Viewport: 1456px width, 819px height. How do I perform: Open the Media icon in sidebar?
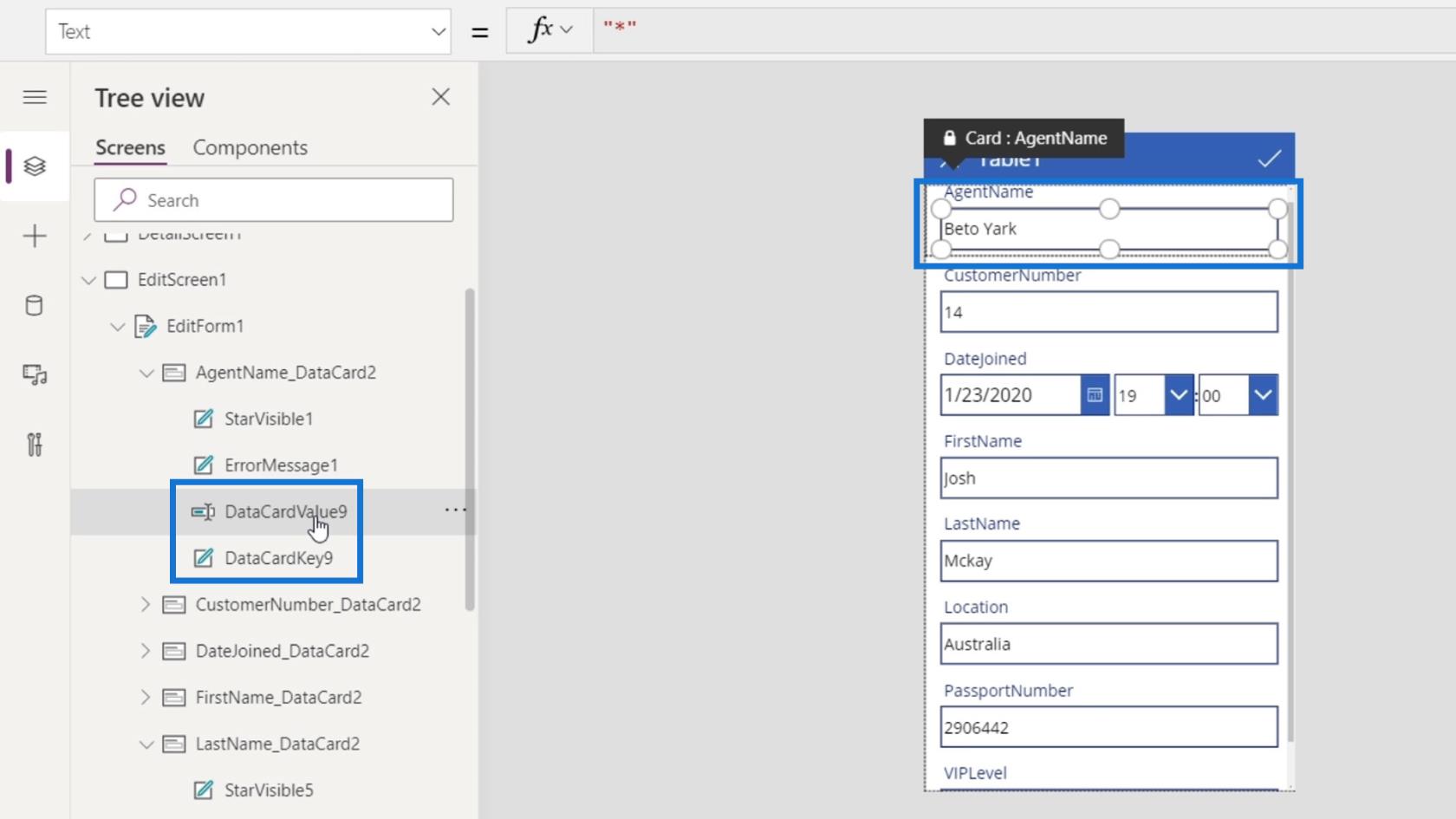pos(35,374)
